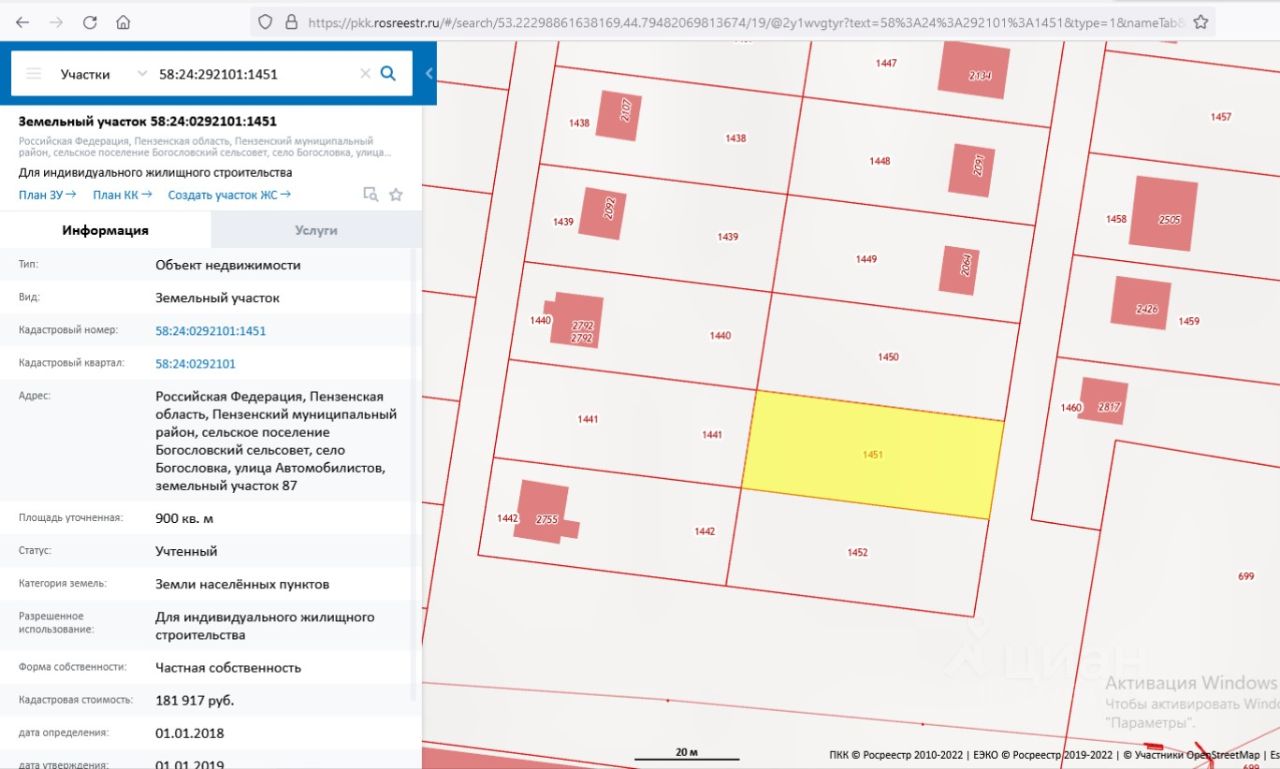The width and height of the screenshot is (1280, 769).
Task: Open cadastral number link 58:24:0292101:1451
Action: pyautogui.click(x=211, y=331)
